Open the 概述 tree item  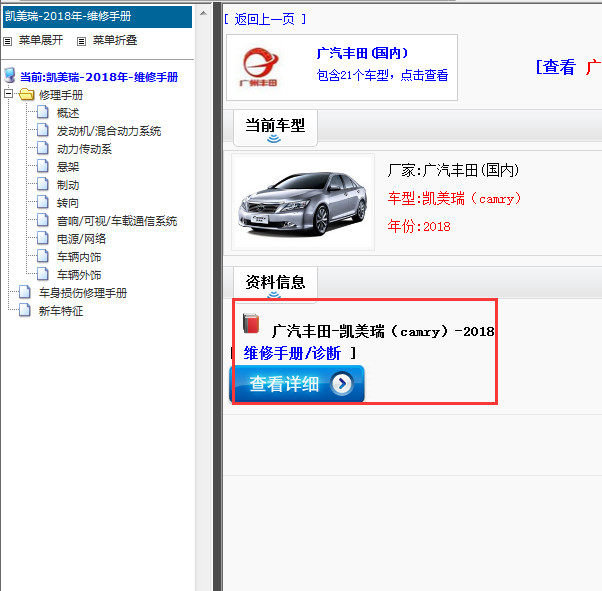(68, 113)
